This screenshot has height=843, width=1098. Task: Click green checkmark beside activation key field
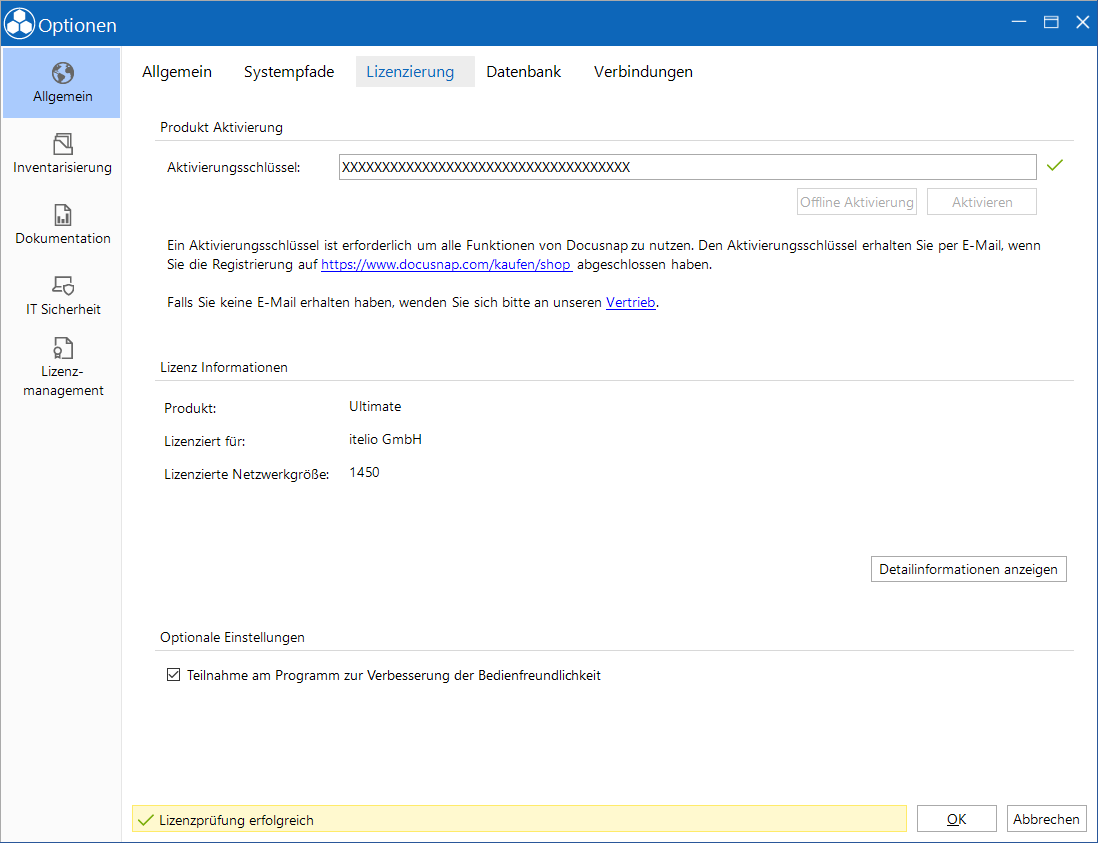coord(1055,165)
